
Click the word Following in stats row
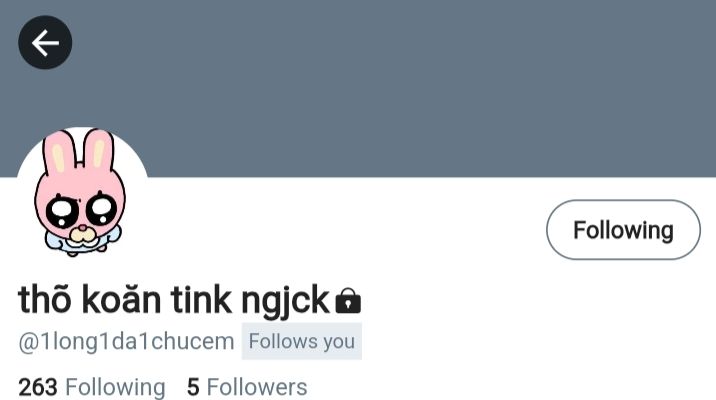[x=115, y=387]
